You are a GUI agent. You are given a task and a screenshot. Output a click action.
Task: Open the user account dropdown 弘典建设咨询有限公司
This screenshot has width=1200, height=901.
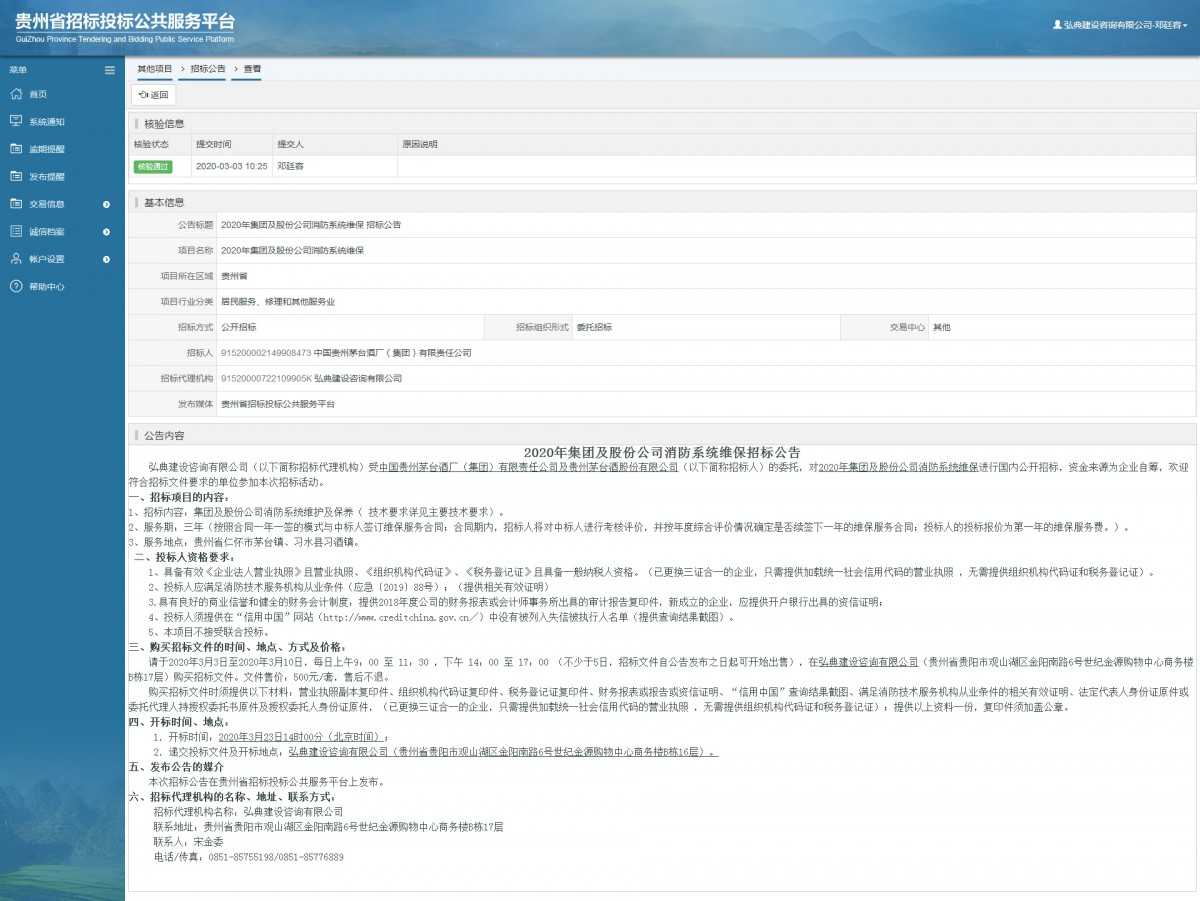point(1120,24)
